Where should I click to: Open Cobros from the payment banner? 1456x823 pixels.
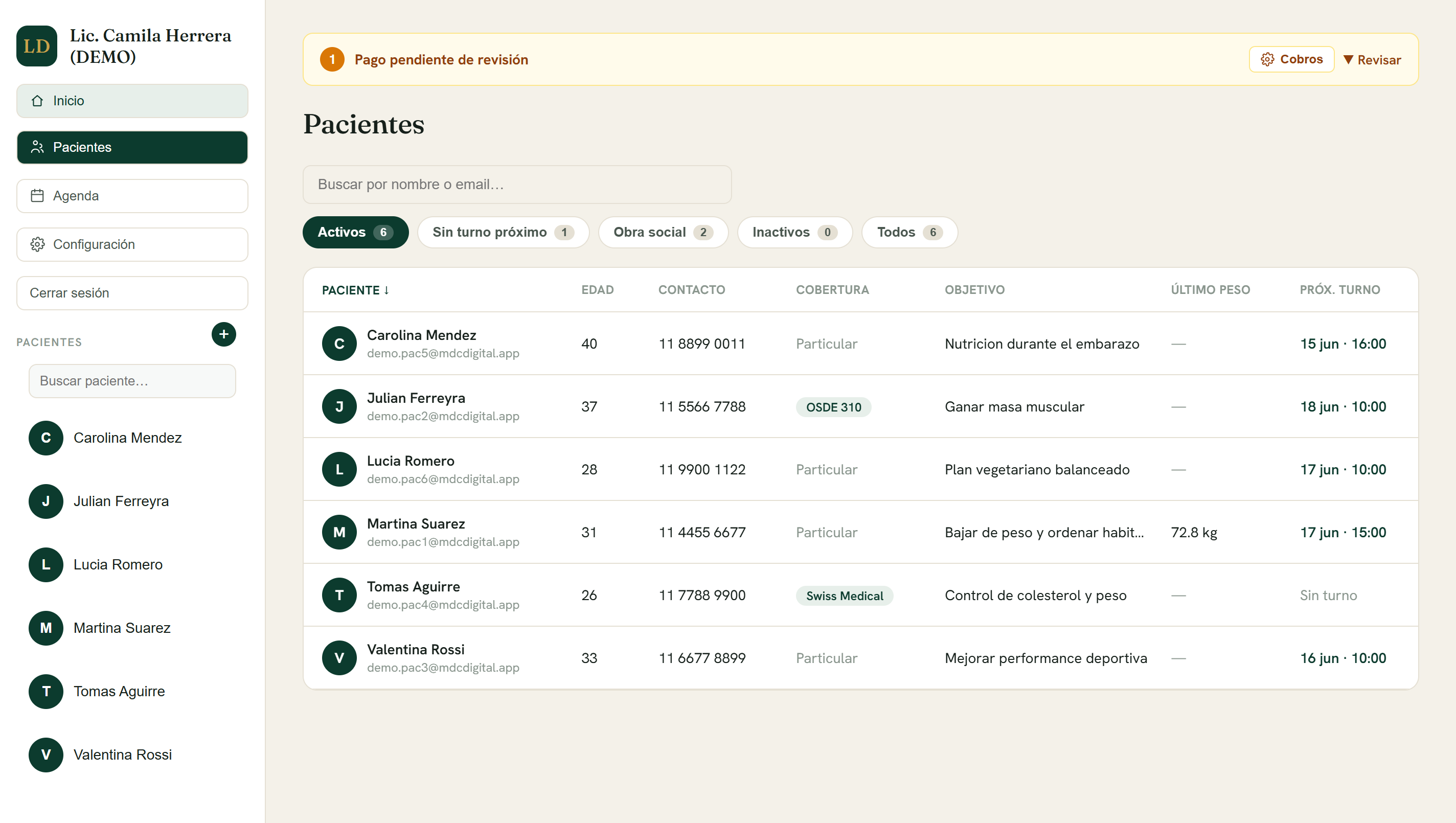pos(1291,59)
